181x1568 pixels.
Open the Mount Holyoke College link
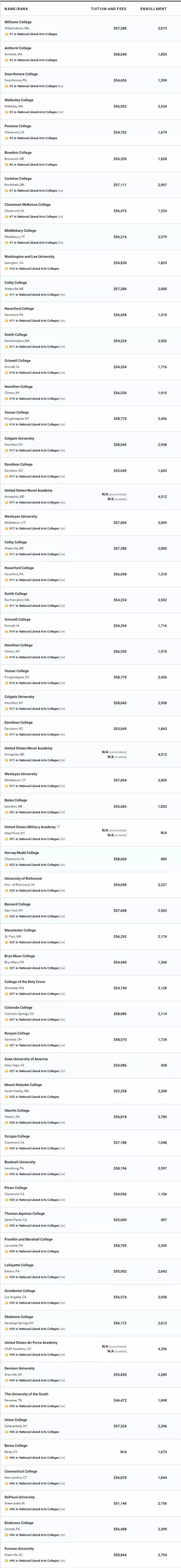[23, 1085]
